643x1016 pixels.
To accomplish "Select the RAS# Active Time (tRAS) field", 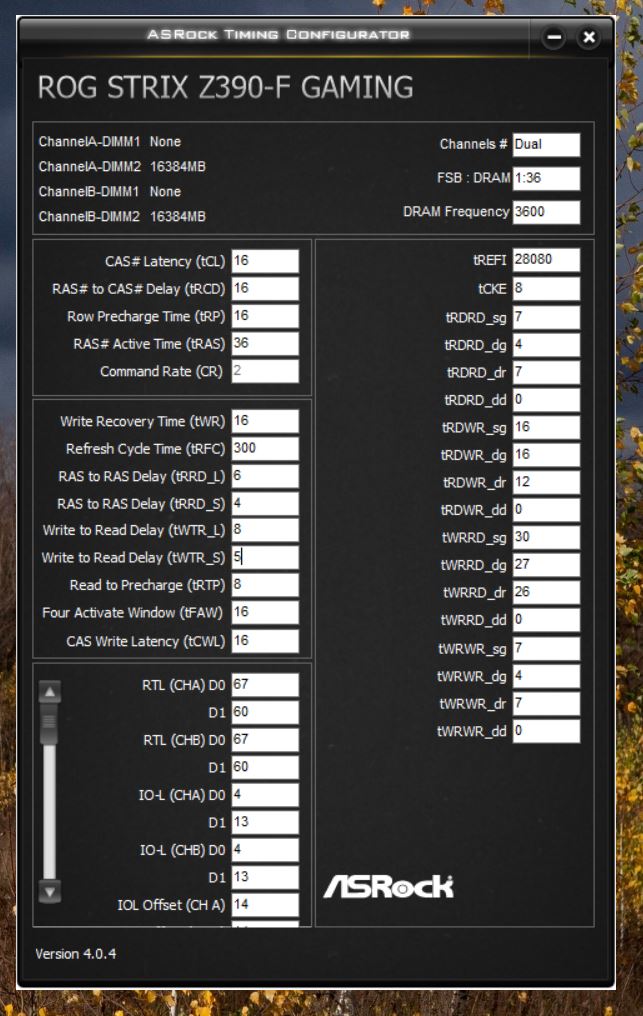I will (265, 343).
